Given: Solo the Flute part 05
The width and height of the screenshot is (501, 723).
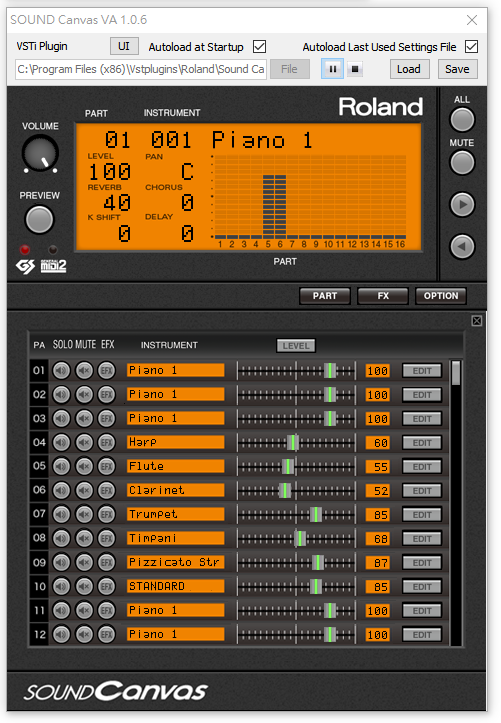Looking at the screenshot, I should 61,466.
